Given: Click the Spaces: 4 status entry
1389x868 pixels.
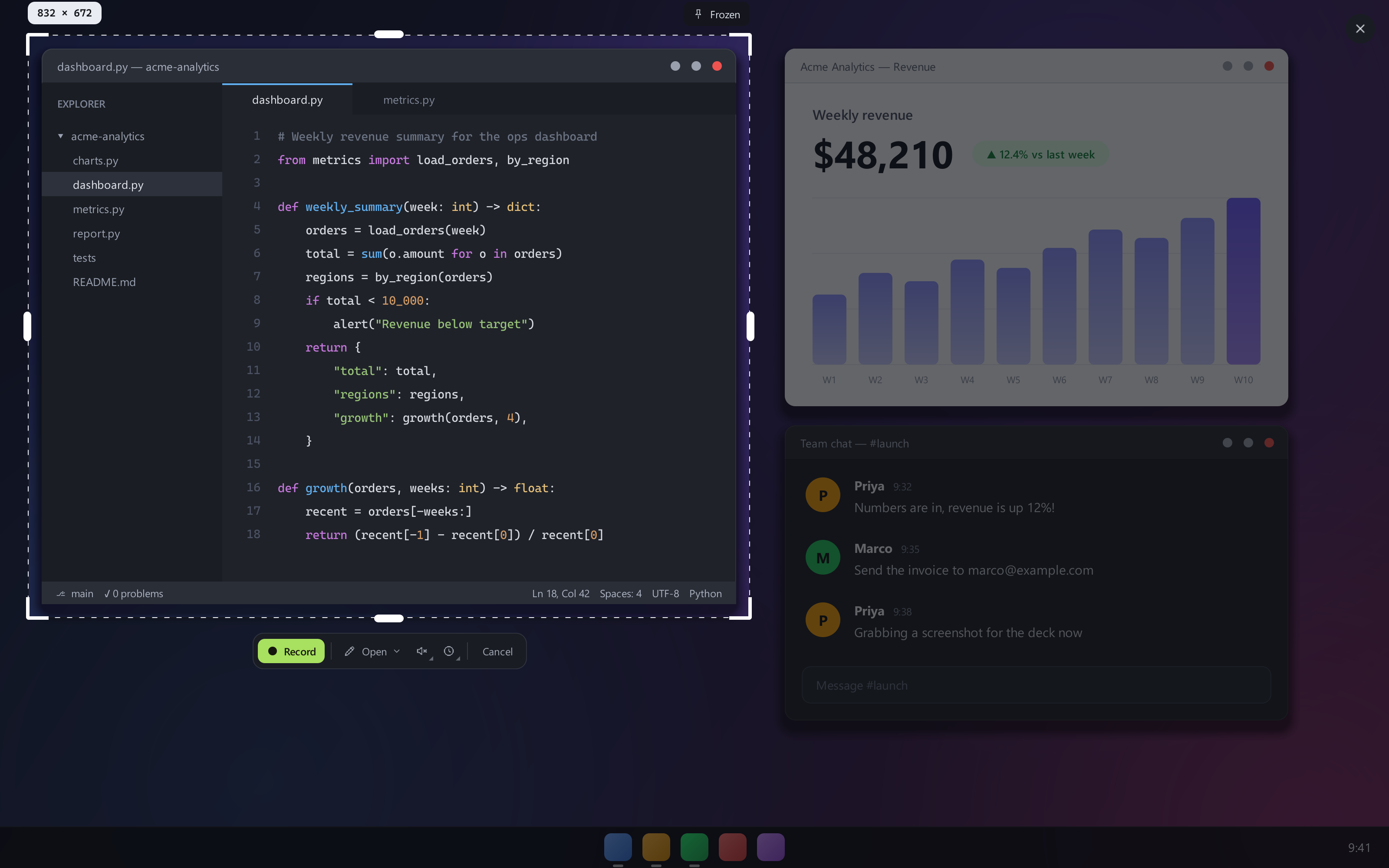Looking at the screenshot, I should [x=620, y=594].
